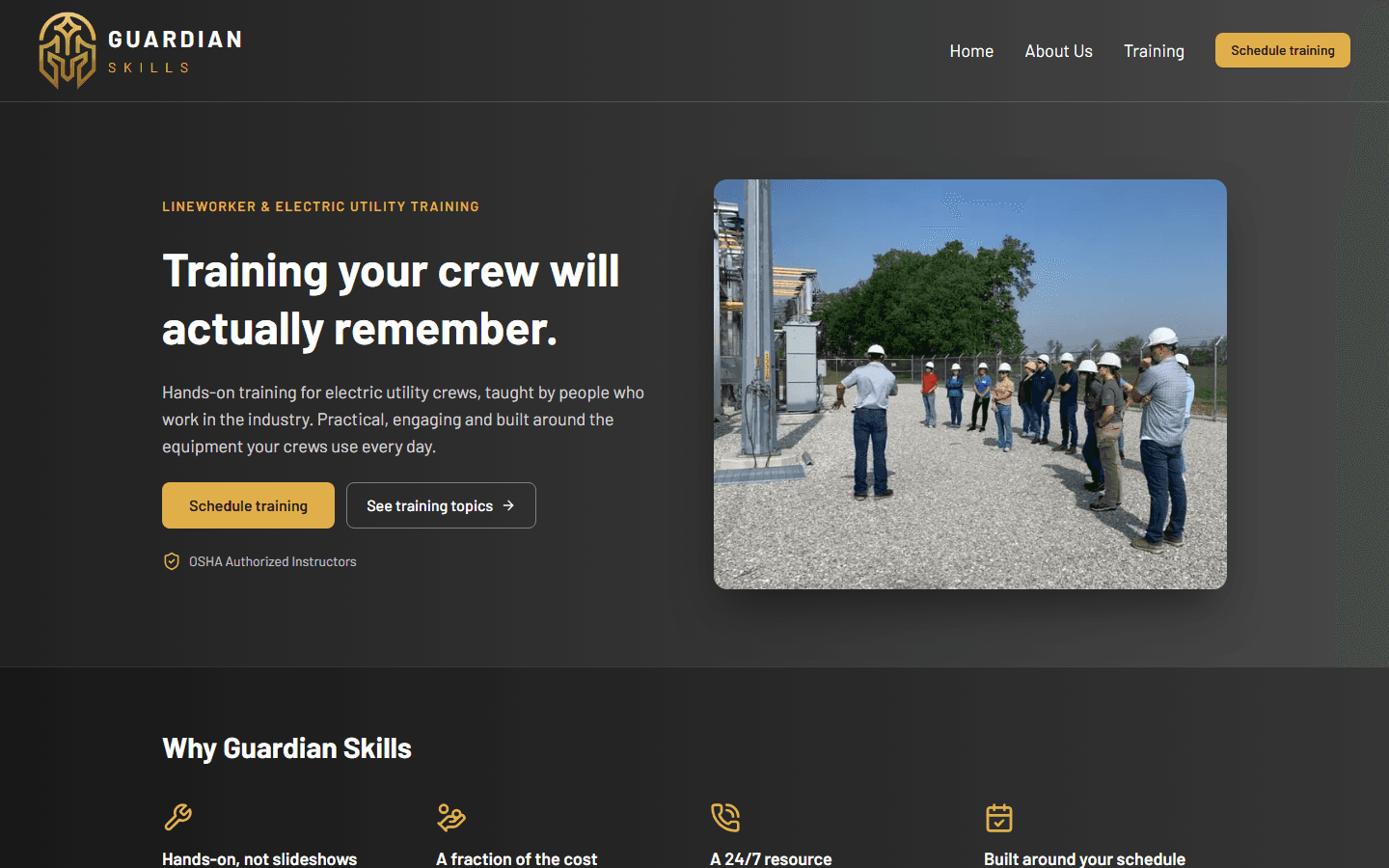This screenshot has height=868, width=1389.
Task: Click the 'LINEWORKER & ELECTRIC UTILITY TRAINING' label
Action: point(320,206)
